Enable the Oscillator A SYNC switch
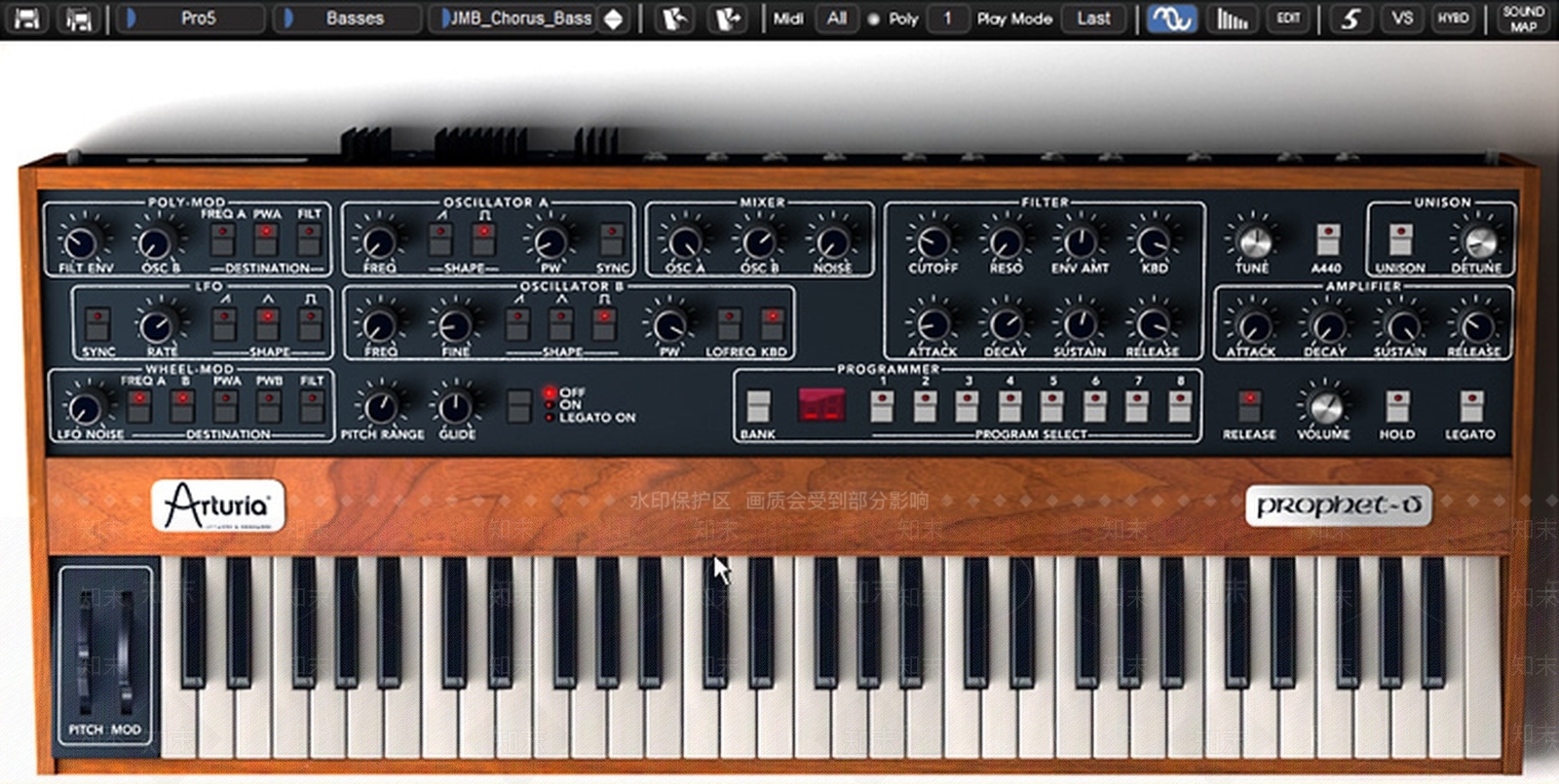Screen dimensions: 1559x784 (x=612, y=240)
